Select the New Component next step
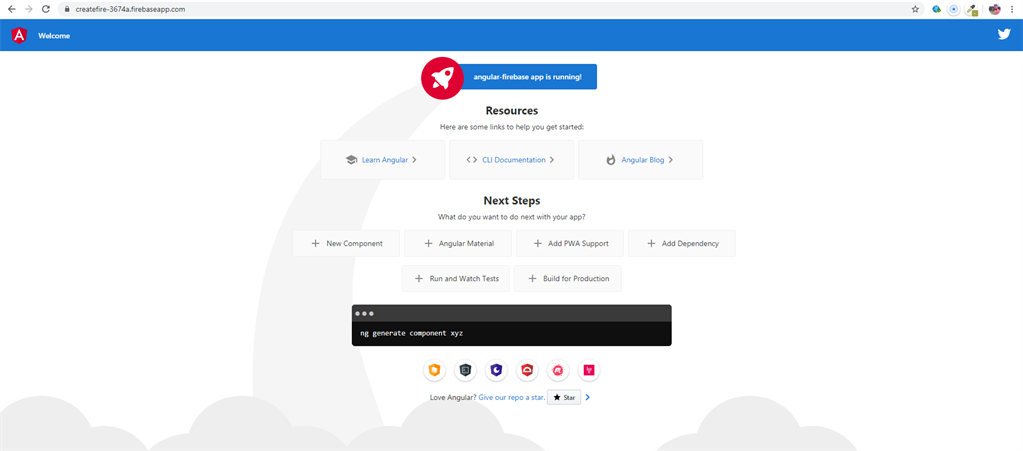1023x451 pixels. coord(346,243)
